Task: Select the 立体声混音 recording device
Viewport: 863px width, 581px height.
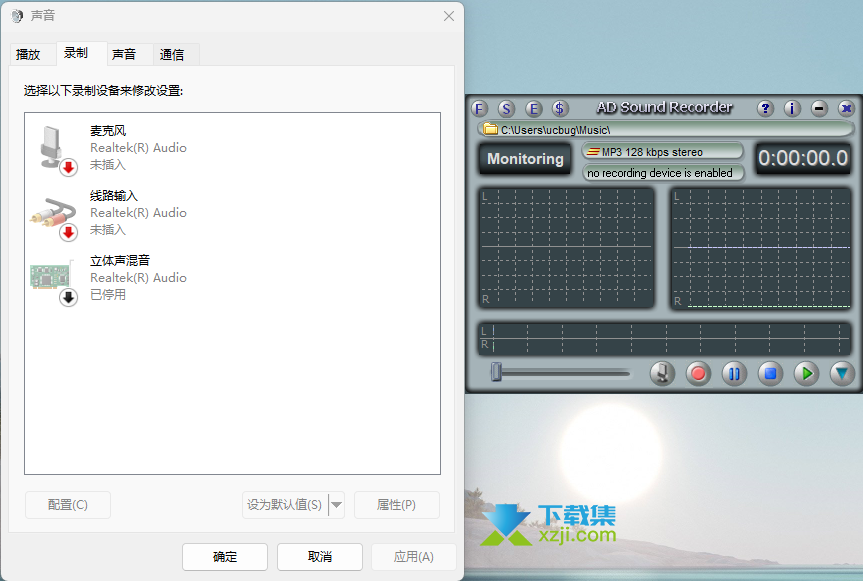Action: pyautogui.click(x=232, y=278)
